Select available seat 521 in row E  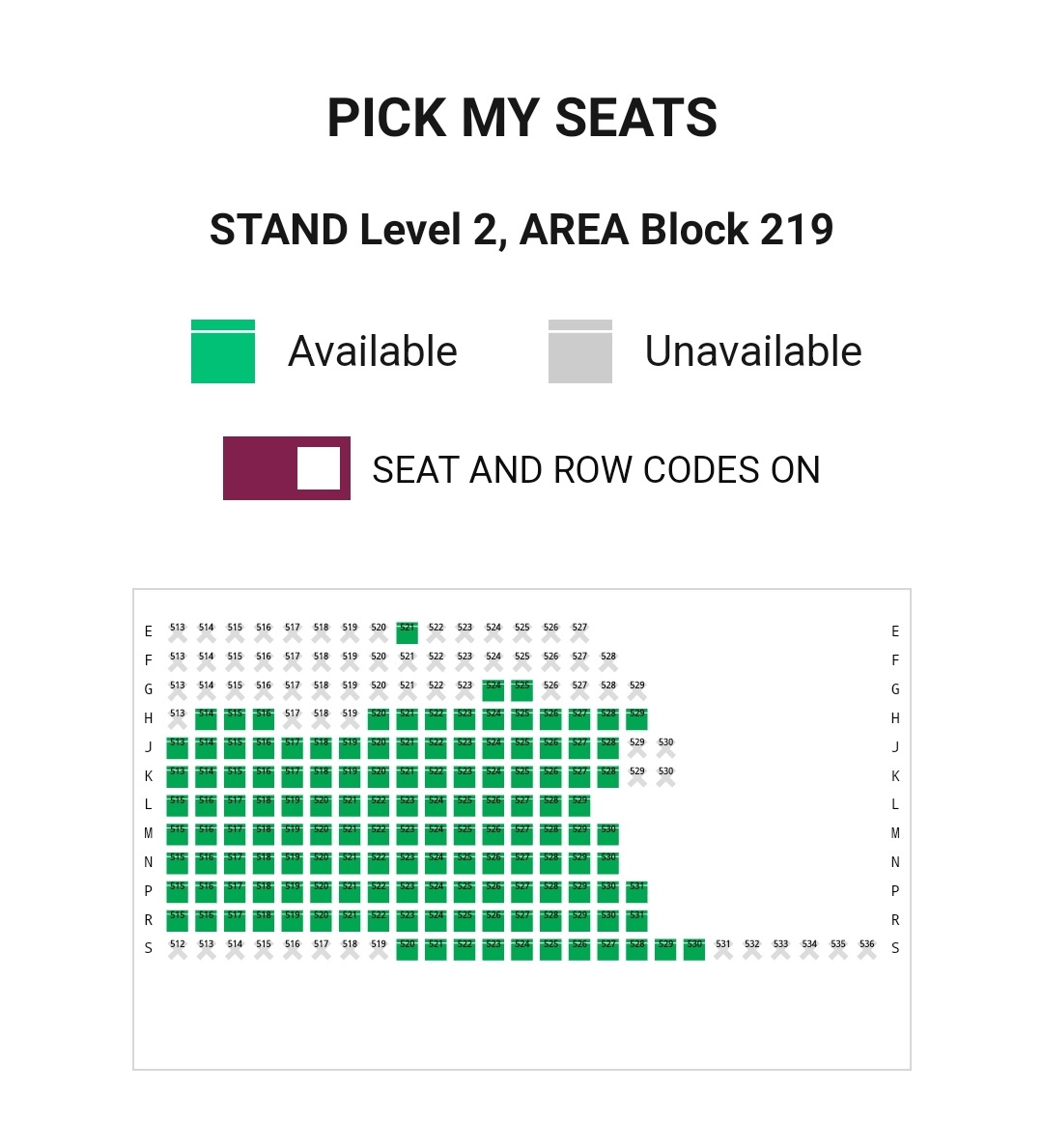[x=408, y=632]
